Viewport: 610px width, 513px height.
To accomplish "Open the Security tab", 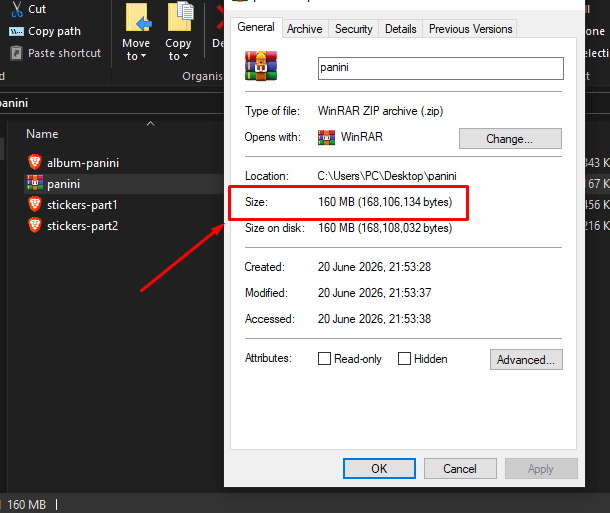I will tap(354, 29).
